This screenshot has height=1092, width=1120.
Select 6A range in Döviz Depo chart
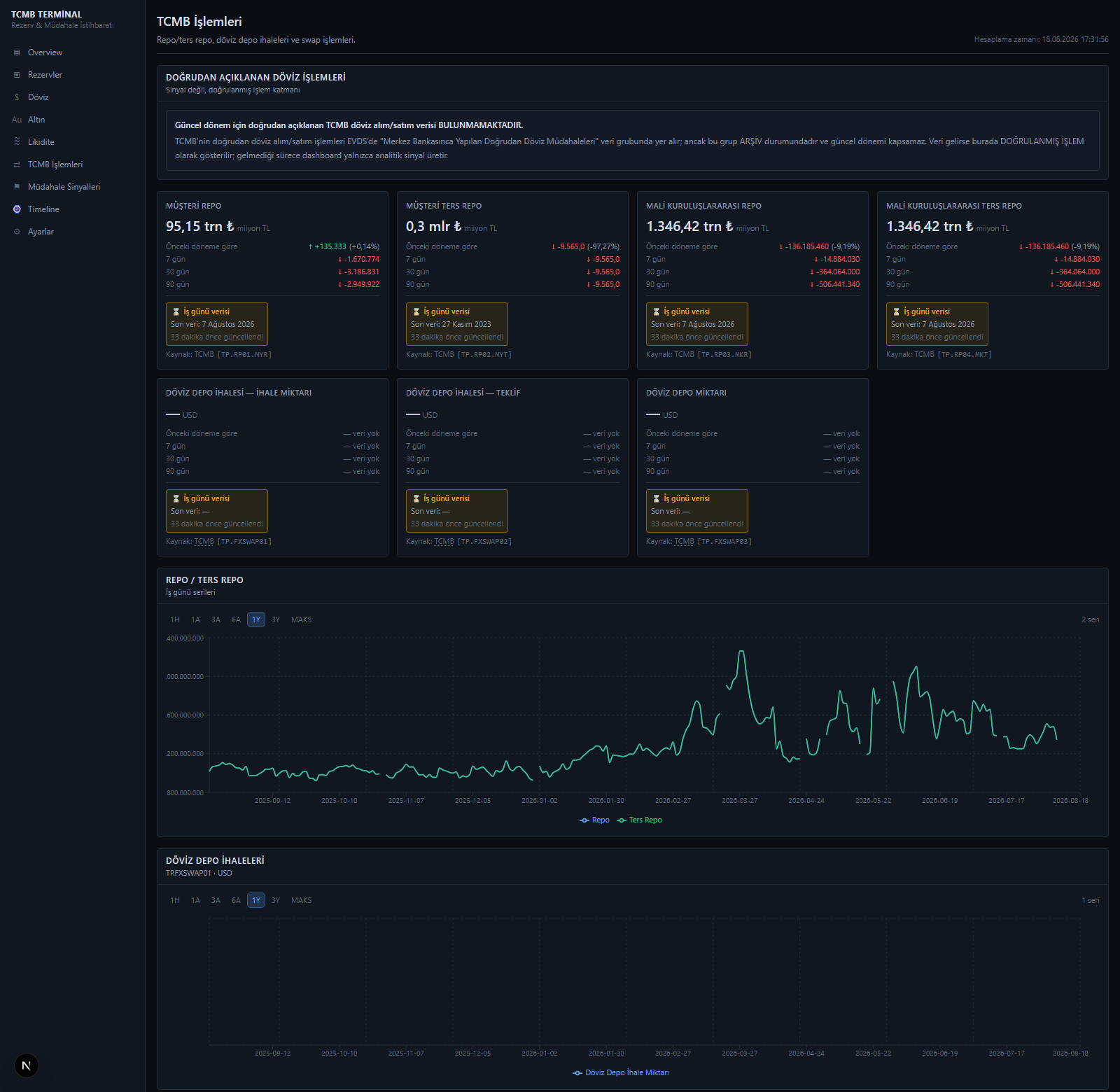click(x=236, y=900)
